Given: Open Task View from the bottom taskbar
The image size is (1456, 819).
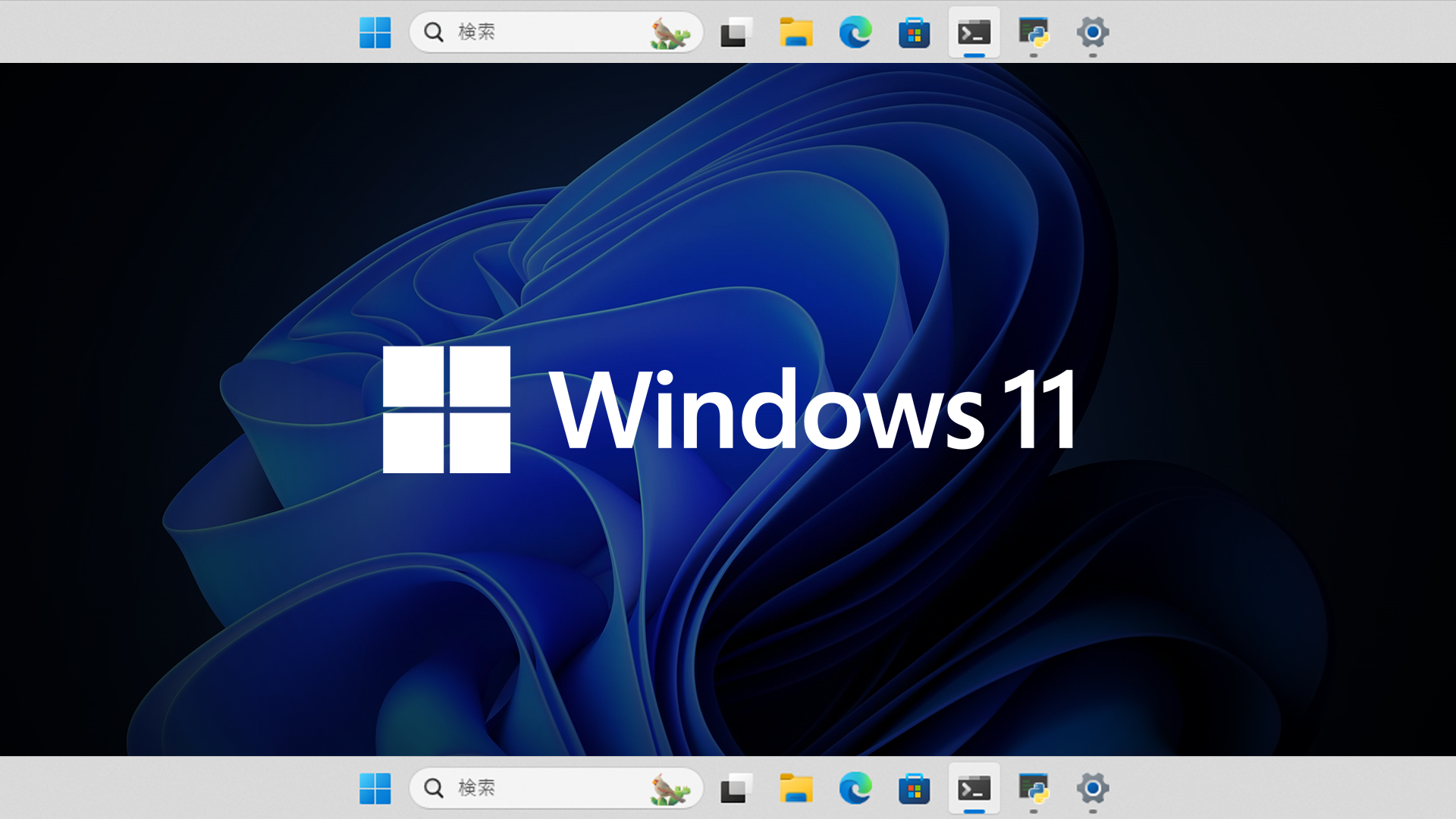Looking at the screenshot, I should 735,789.
